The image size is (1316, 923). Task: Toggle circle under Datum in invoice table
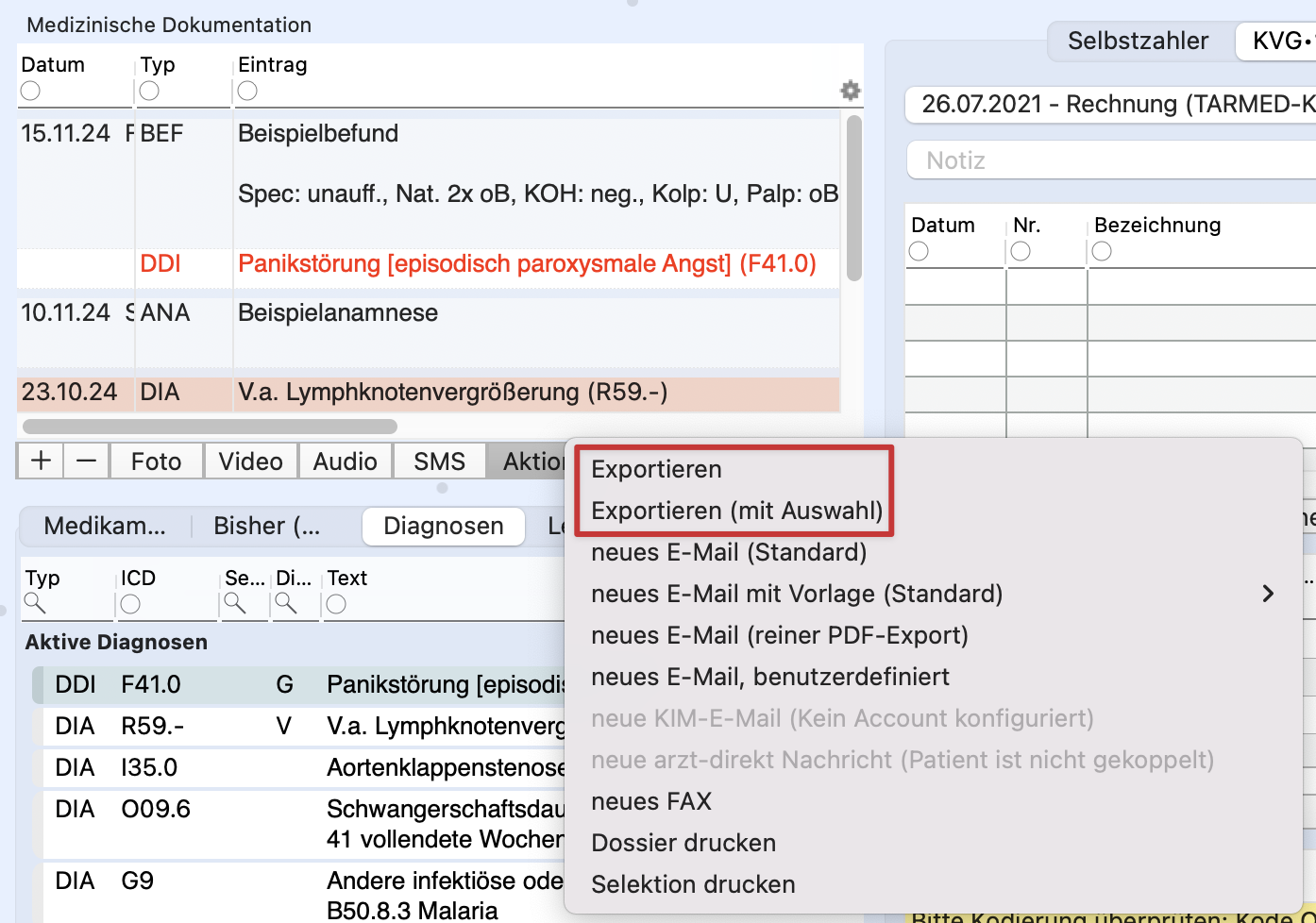(919, 251)
